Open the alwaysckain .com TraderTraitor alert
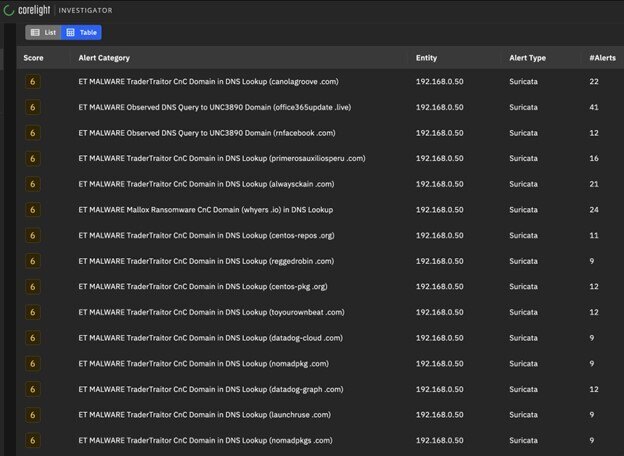 point(210,183)
